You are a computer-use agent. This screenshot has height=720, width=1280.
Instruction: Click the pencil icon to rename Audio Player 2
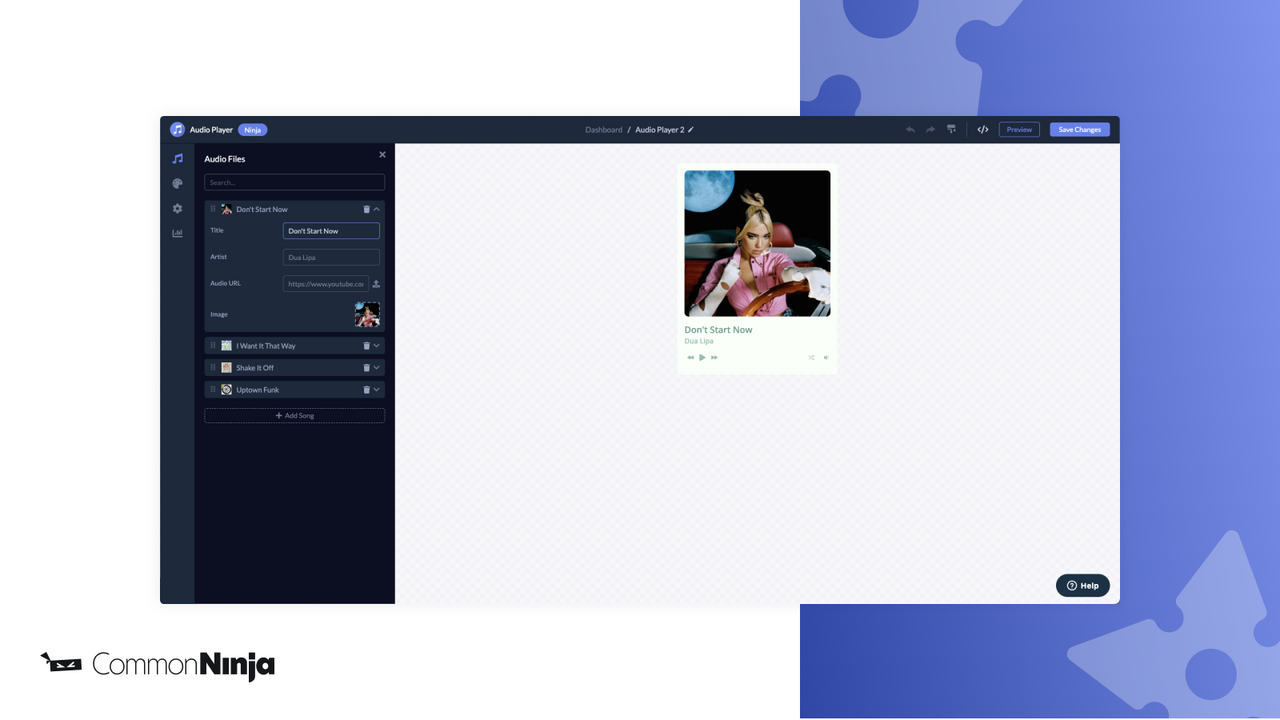pyautogui.click(x=691, y=130)
